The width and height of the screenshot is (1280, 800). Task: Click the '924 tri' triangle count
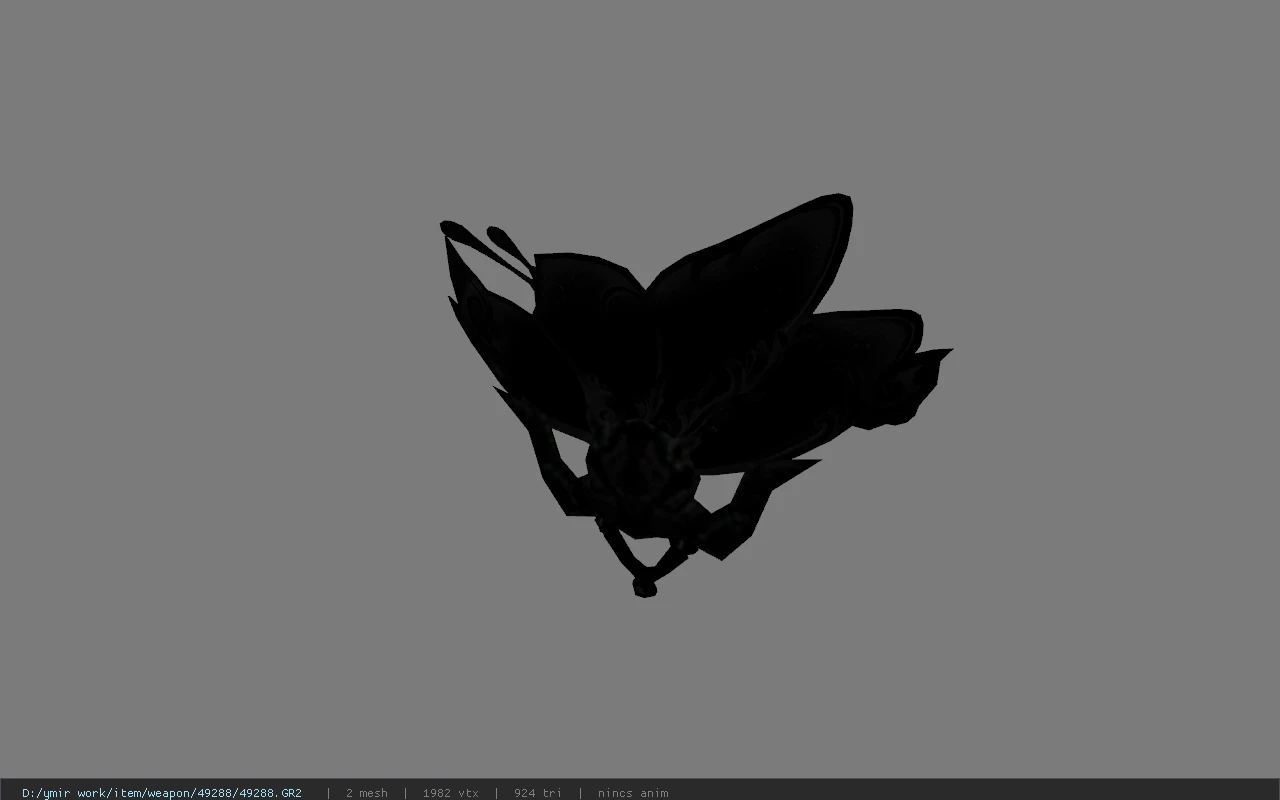click(x=538, y=793)
